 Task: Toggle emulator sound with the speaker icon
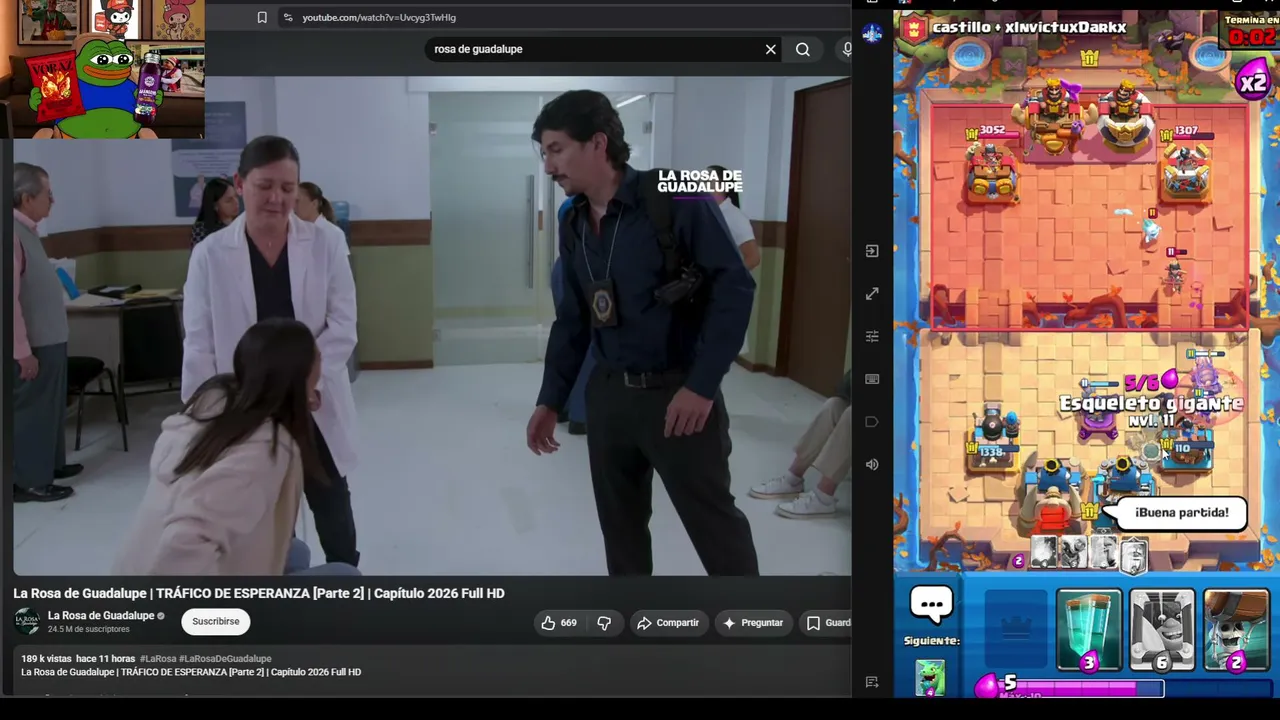coord(872,464)
